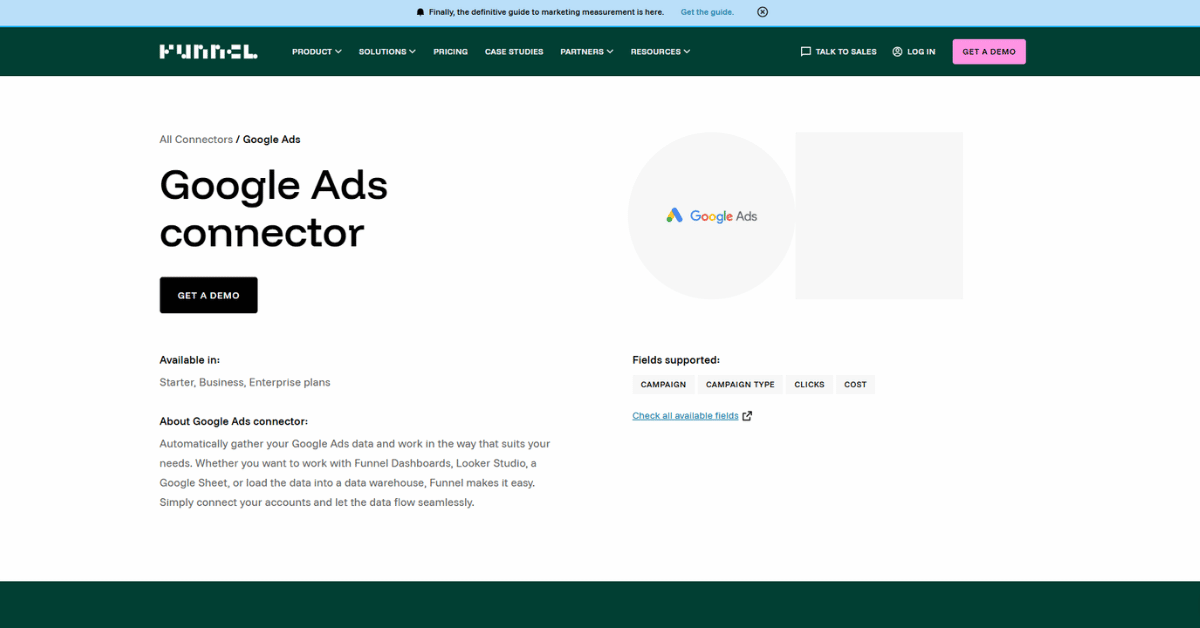The image size is (1200, 628).
Task: Click the external link icon after available fields
Action: click(747, 416)
